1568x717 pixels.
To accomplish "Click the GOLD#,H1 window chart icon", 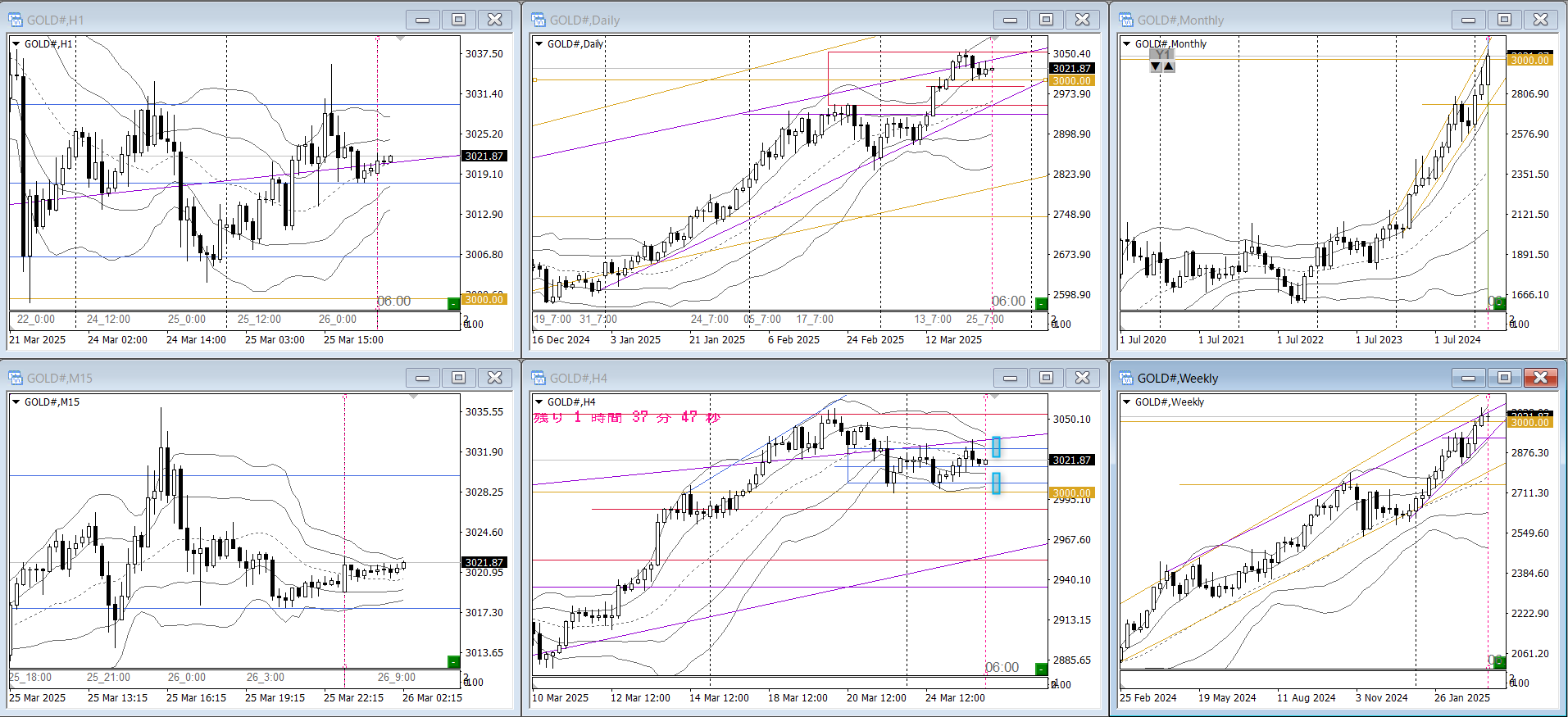I will 16,20.
